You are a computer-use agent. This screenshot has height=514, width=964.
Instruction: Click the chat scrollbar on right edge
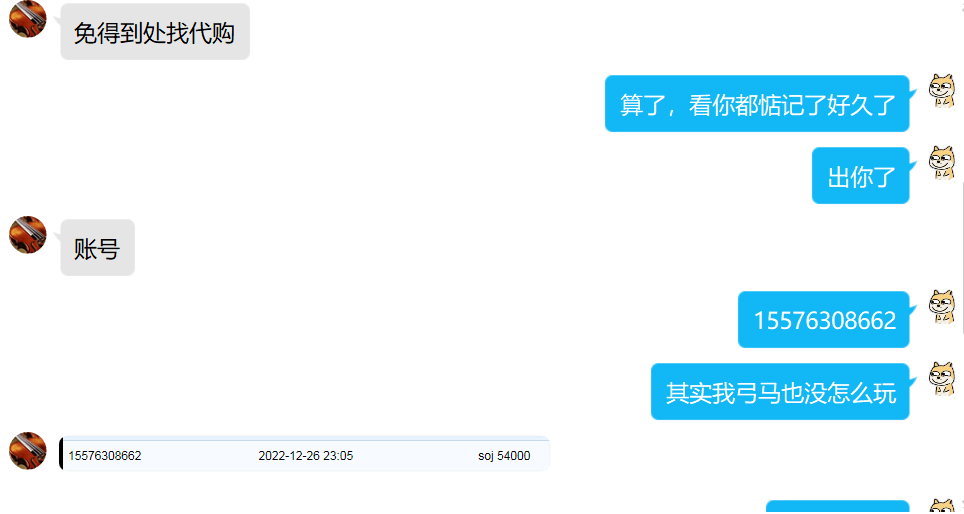tap(962, 257)
